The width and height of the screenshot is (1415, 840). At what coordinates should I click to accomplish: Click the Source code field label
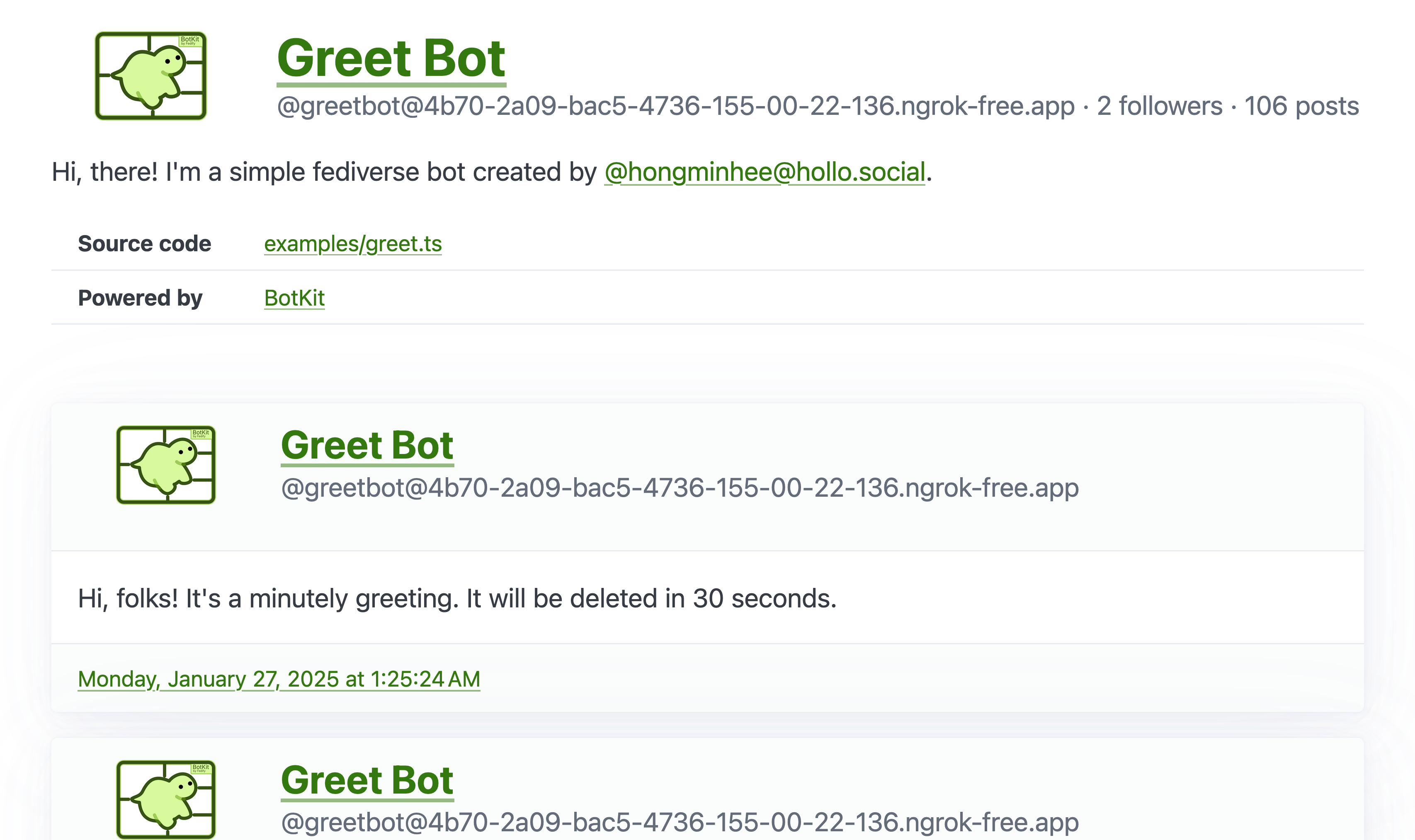(x=144, y=244)
